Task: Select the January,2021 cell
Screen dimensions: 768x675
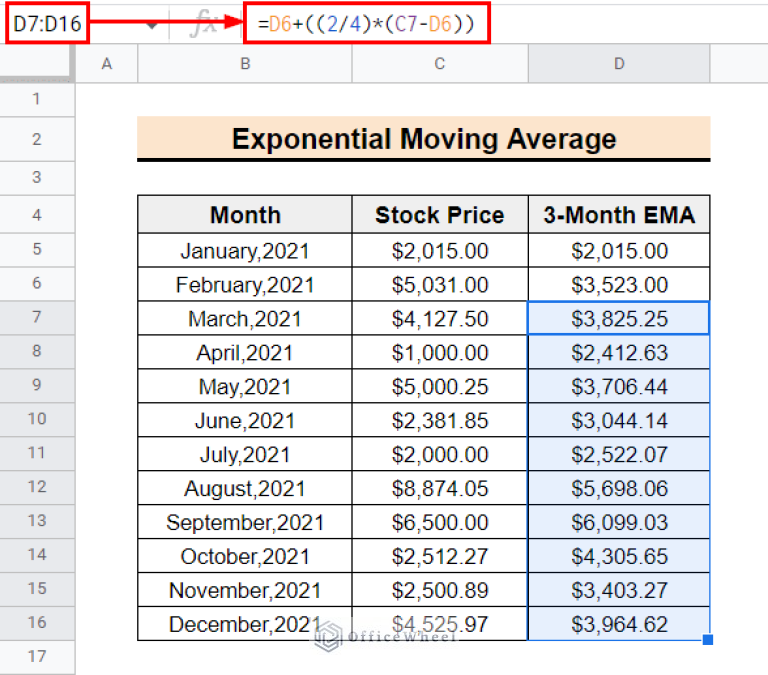Action: click(245, 251)
